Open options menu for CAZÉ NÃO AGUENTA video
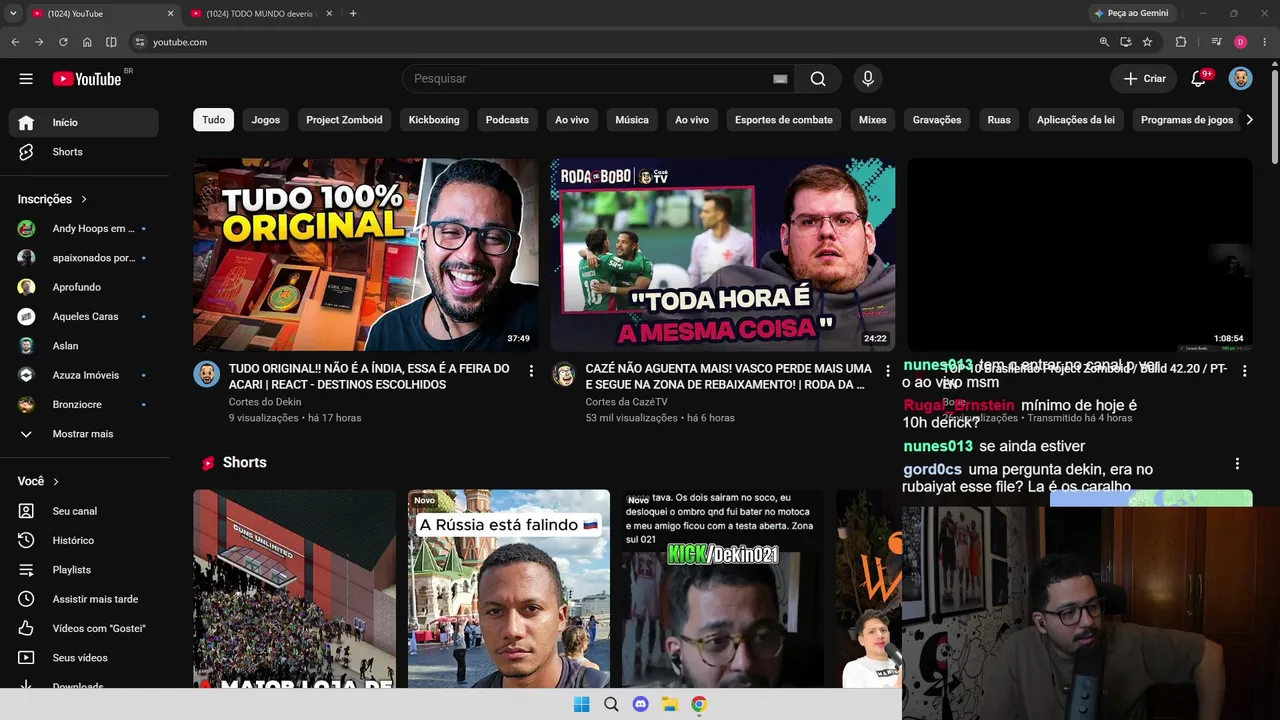 pyautogui.click(x=888, y=371)
